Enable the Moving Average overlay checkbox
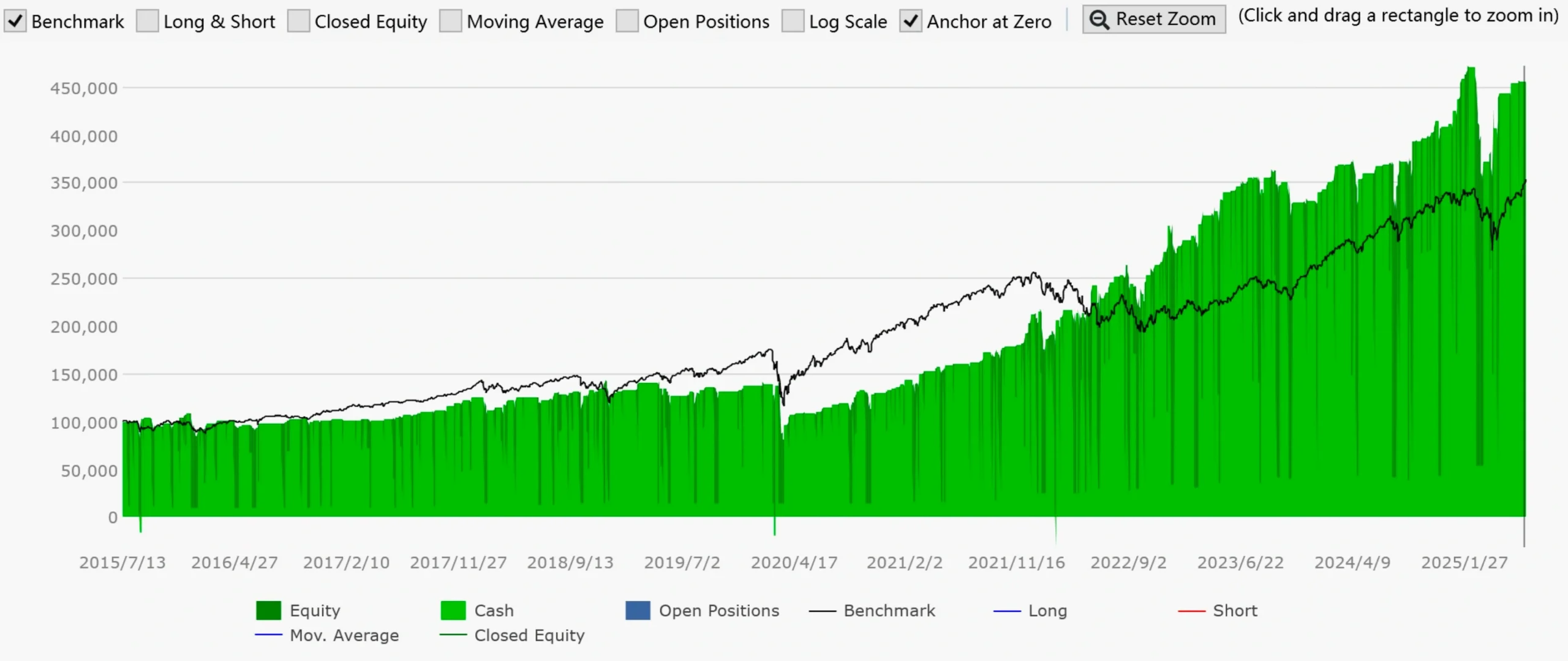The height and width of the screenshot is (661, 1568). [451, 21]
